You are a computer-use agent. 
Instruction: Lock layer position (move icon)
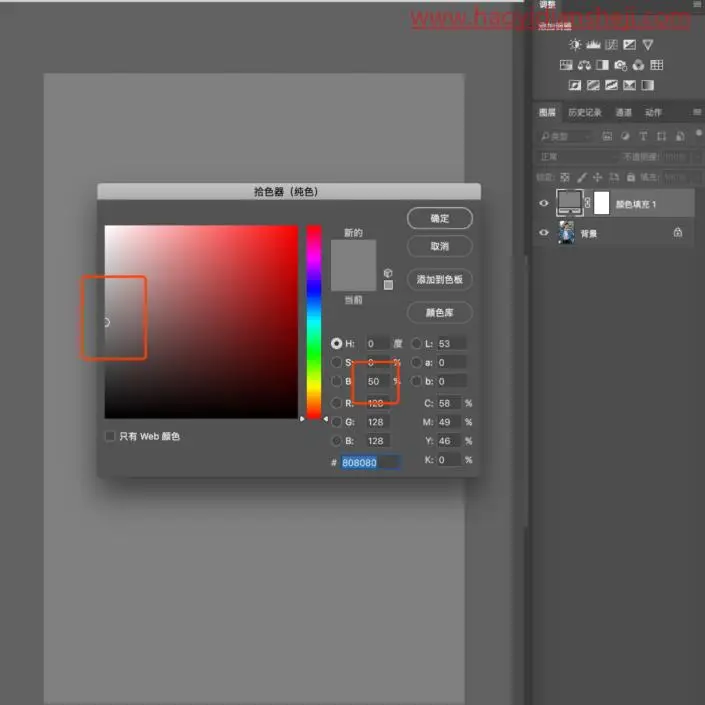pos(597,177)
